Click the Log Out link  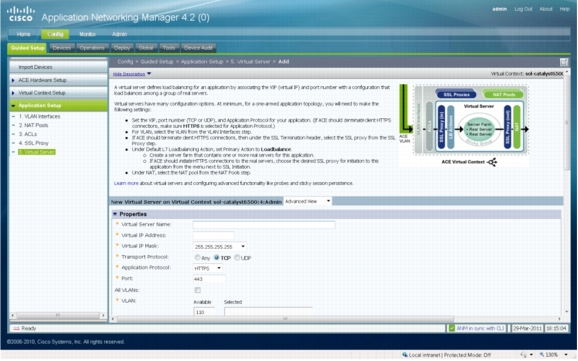523,9
